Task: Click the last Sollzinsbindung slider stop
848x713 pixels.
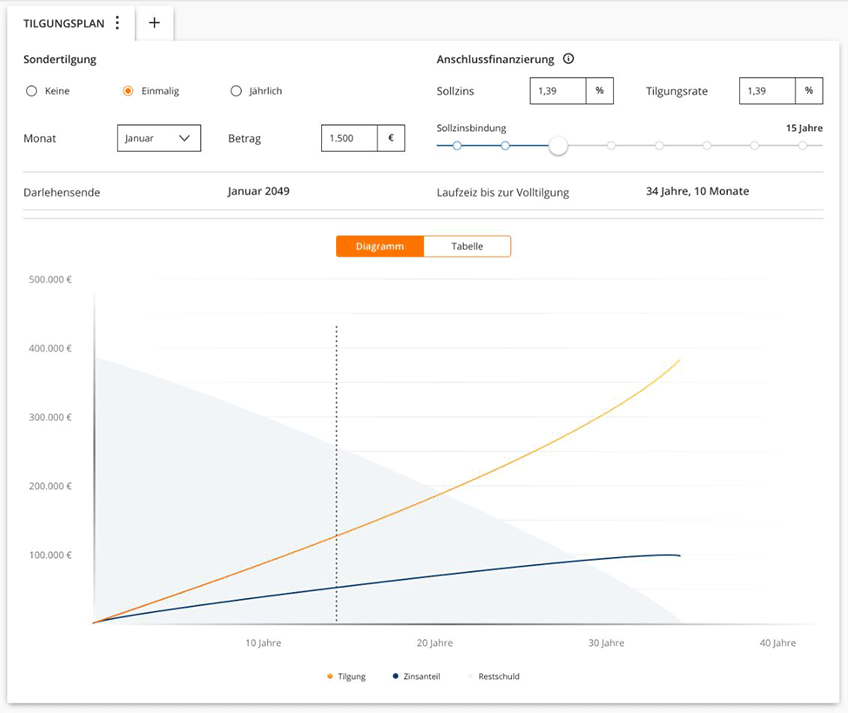Action: point(803,146)
